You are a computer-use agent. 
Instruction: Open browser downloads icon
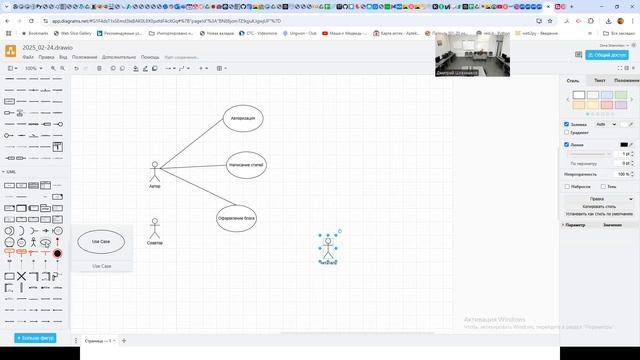[x=608, y=21]
